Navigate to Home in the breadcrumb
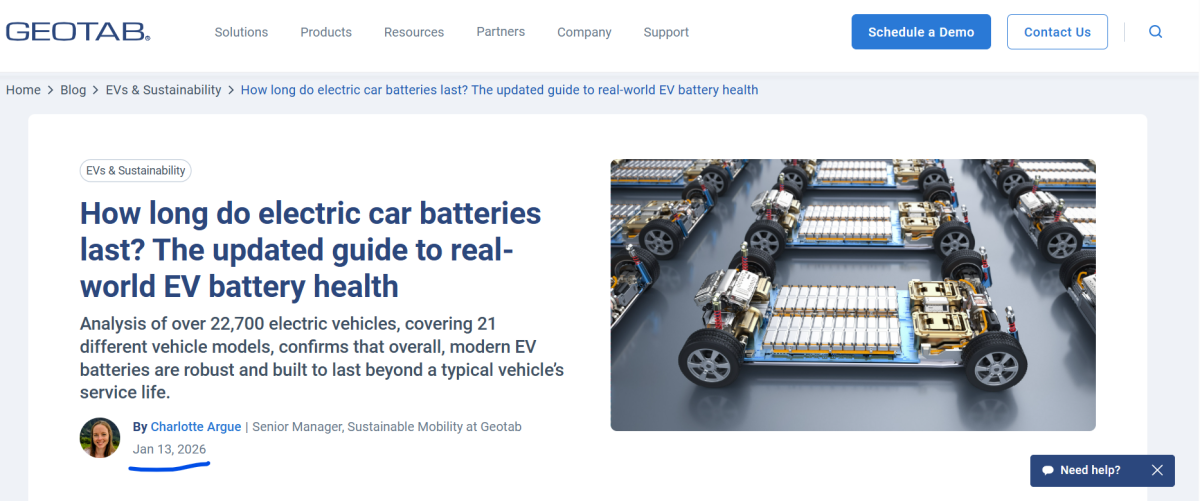The height and width of the screenshot is (501, 1200). (x=23, y=90)
